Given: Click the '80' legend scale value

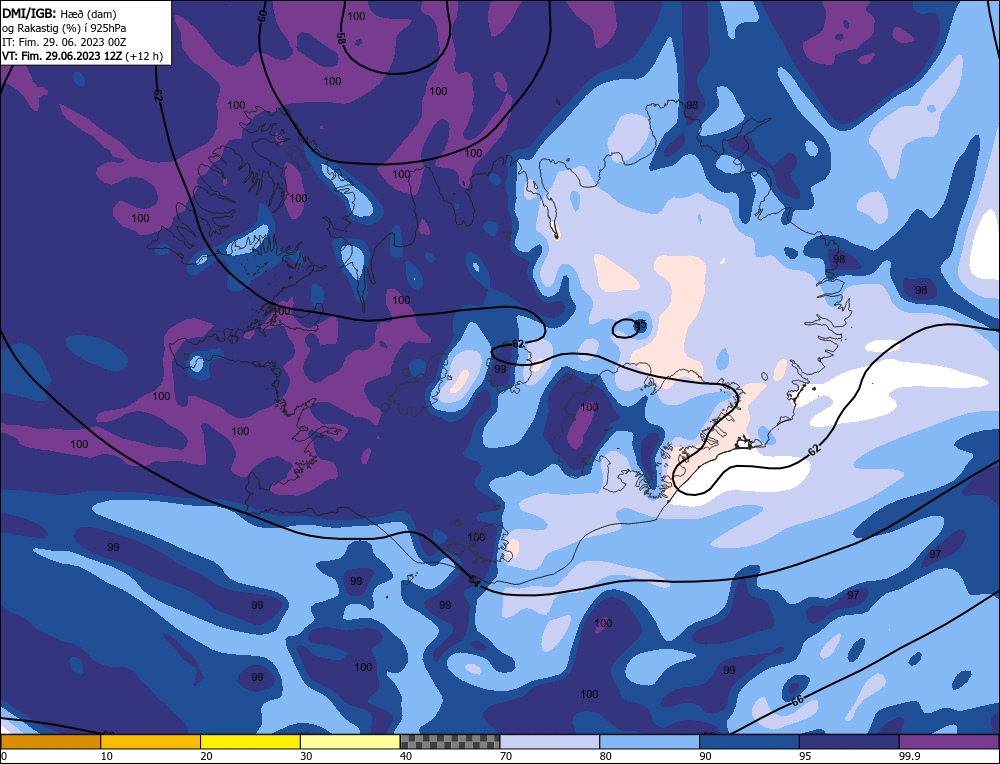Looking at the screenshot, I should coord(605,756).
